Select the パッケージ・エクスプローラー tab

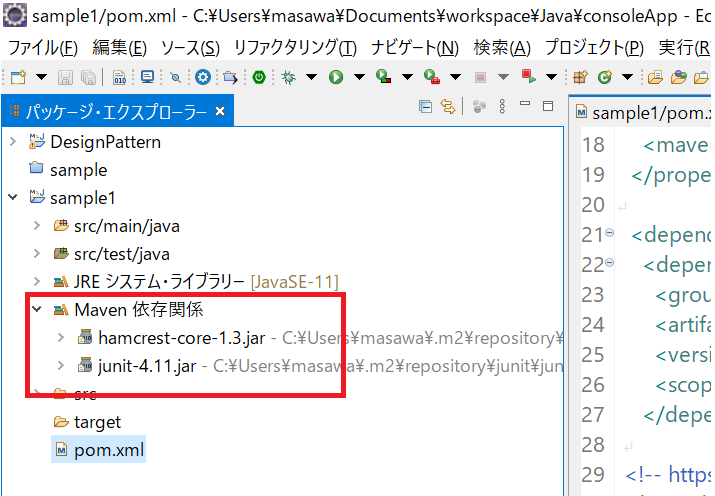click(116, 111)
